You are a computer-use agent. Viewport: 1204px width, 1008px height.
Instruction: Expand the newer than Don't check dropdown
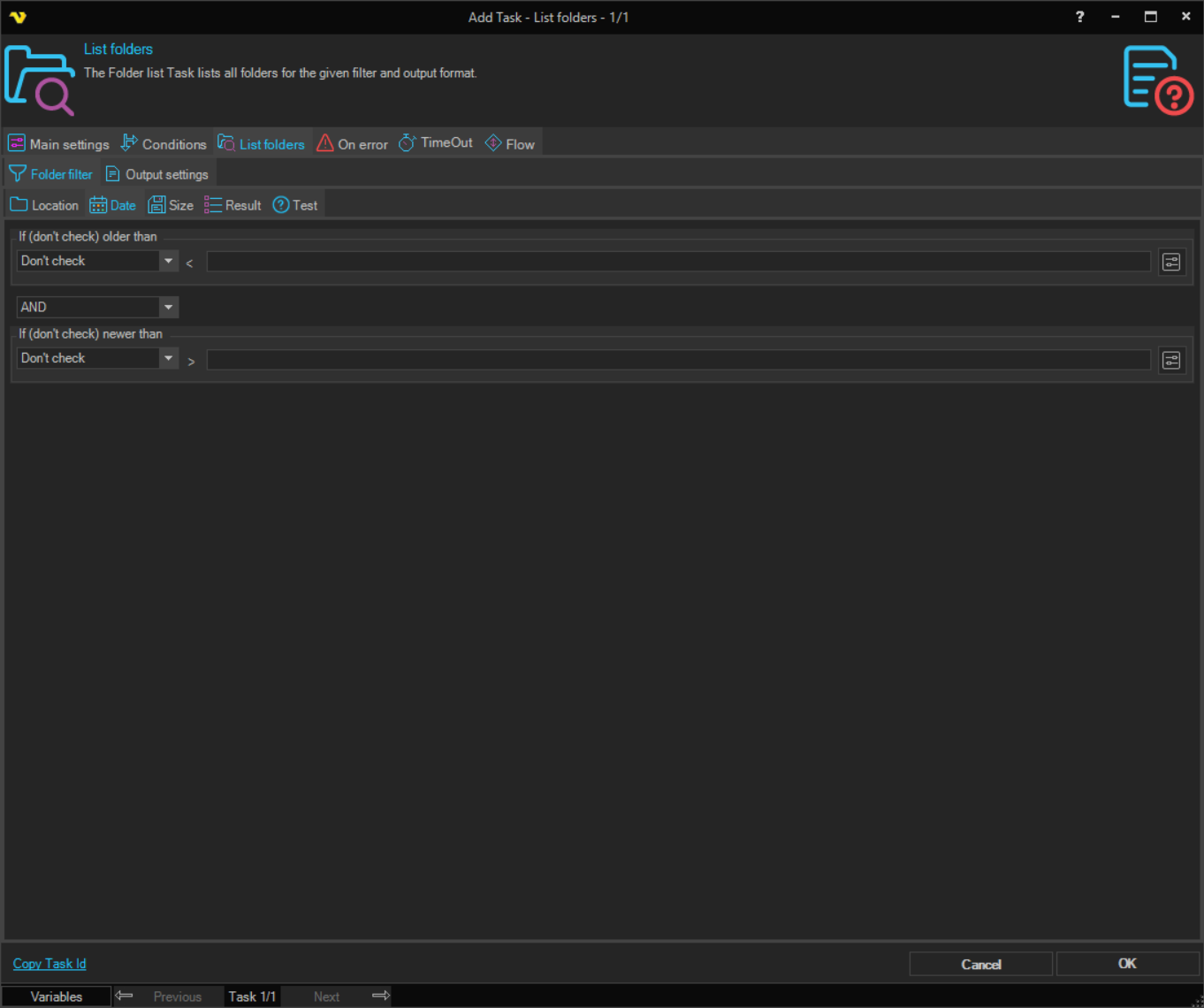coord(168,358)
